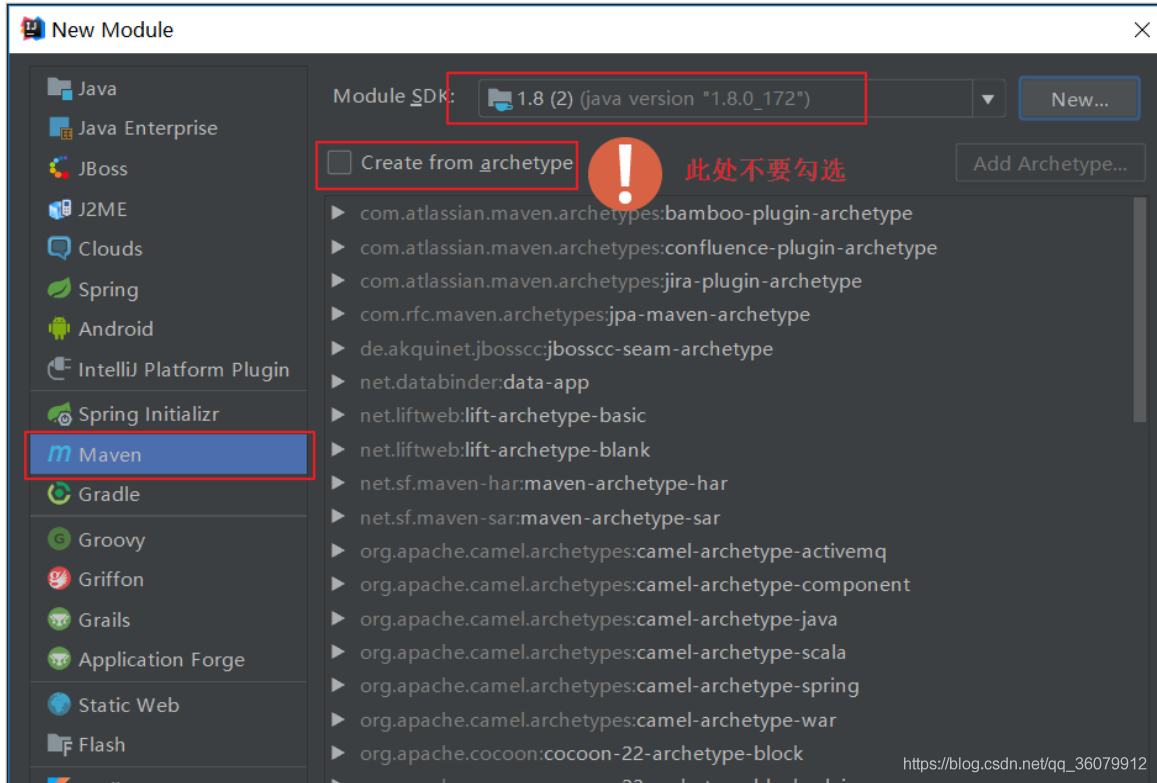Viewport: 1157px width, 783px height.
Task: Expand bamboo-plugin-archetype entry
Action: click(338, 213)
